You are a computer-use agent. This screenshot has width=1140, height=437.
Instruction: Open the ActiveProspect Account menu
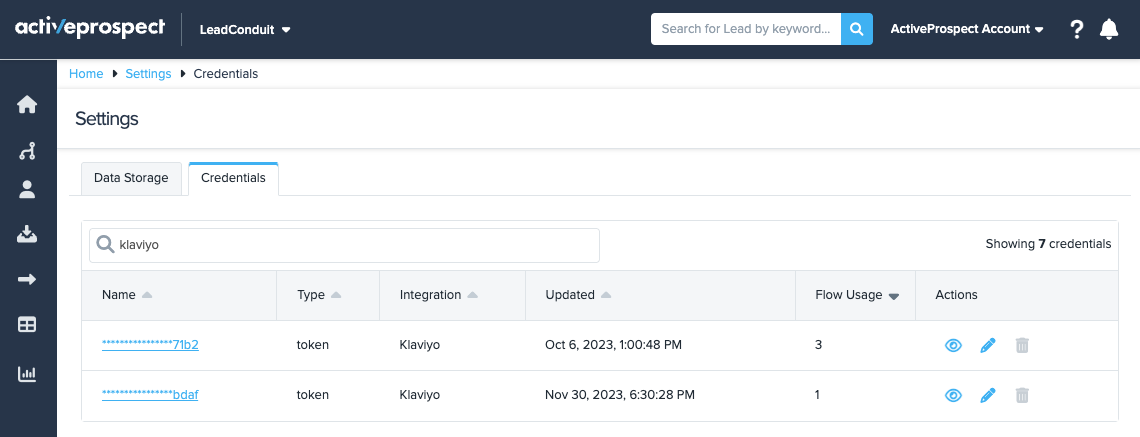[x=966, y=30]
